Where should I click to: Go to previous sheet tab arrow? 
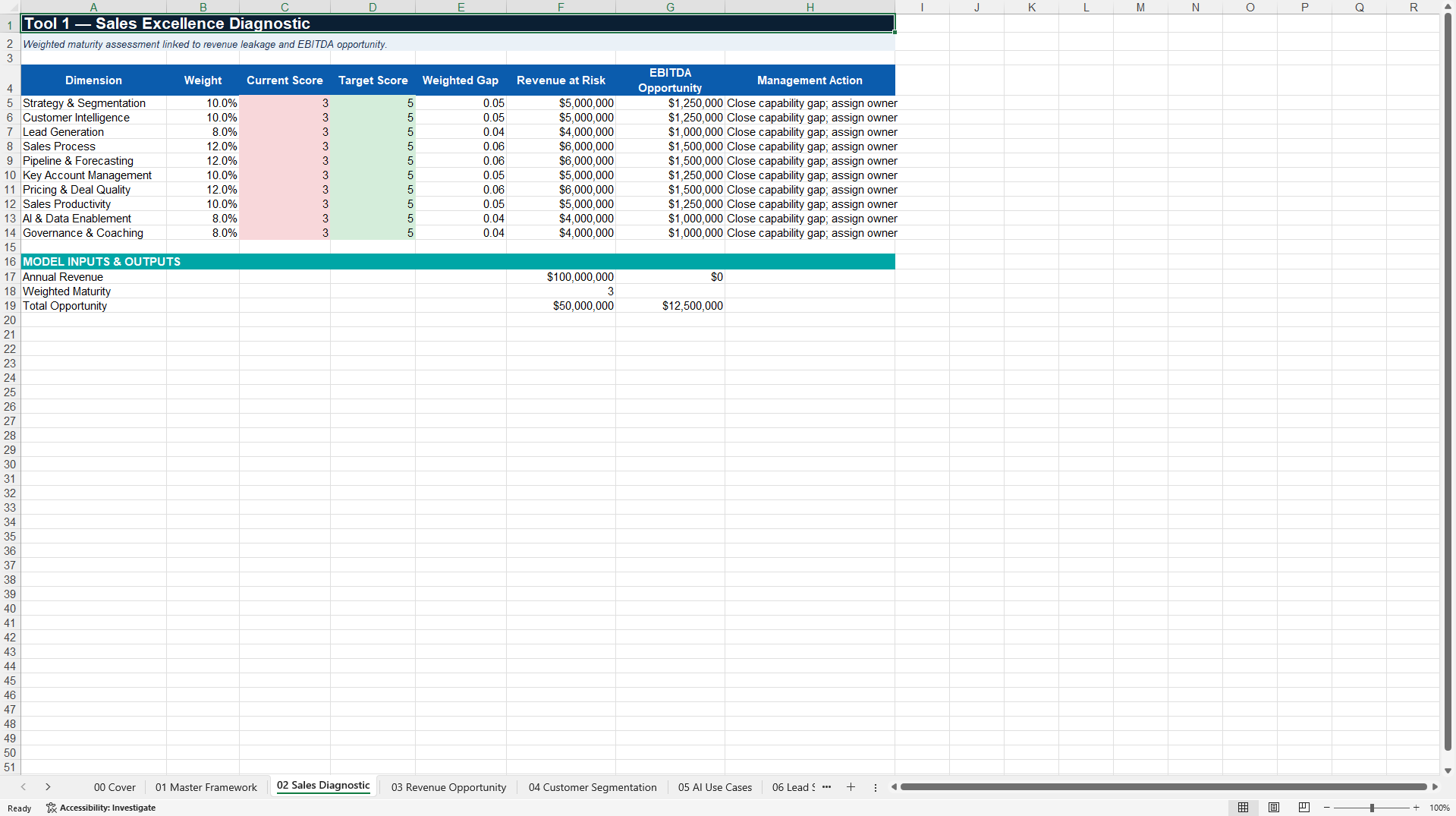pos(24,787)
